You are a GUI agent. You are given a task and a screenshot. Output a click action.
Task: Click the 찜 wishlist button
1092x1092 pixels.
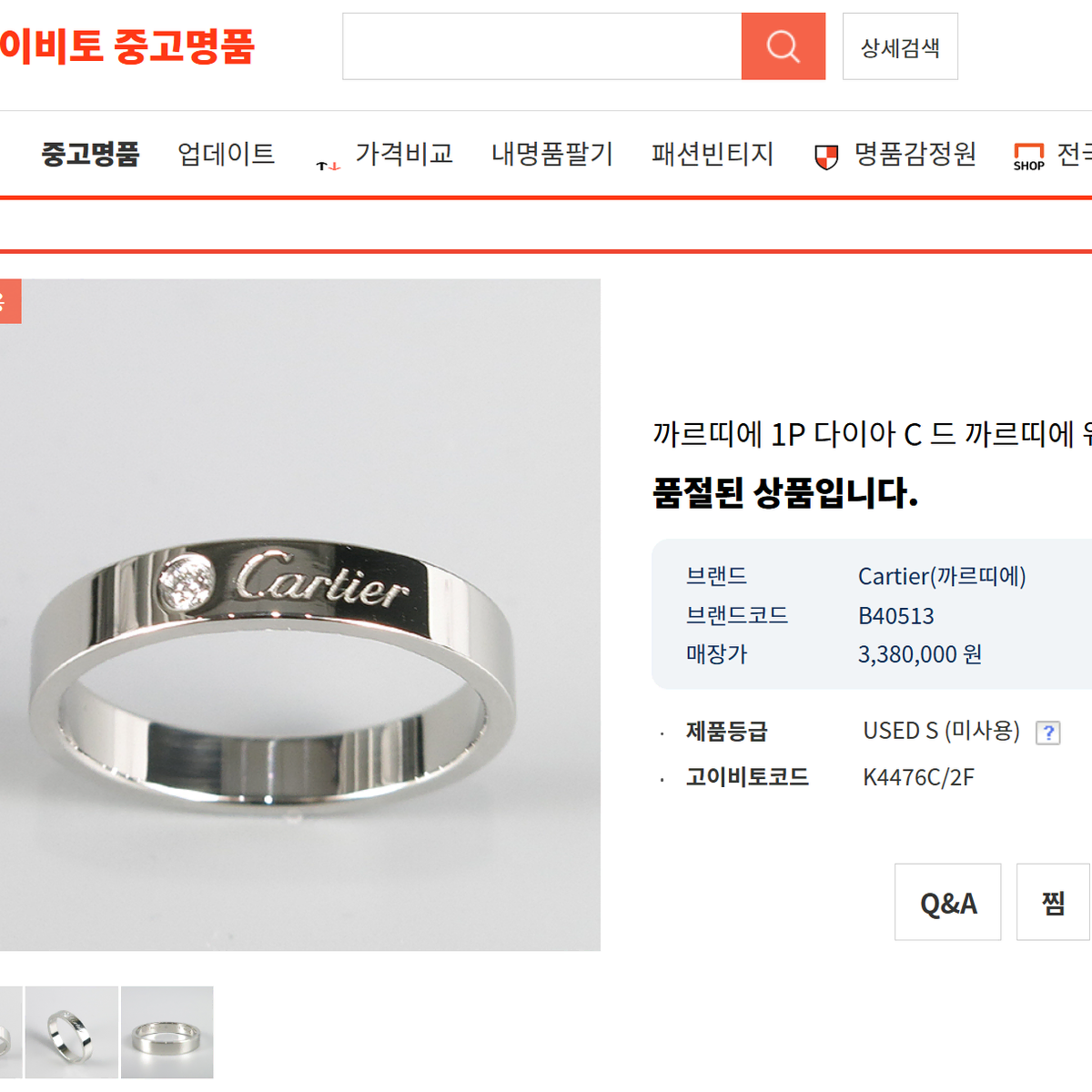(1053, 902)
